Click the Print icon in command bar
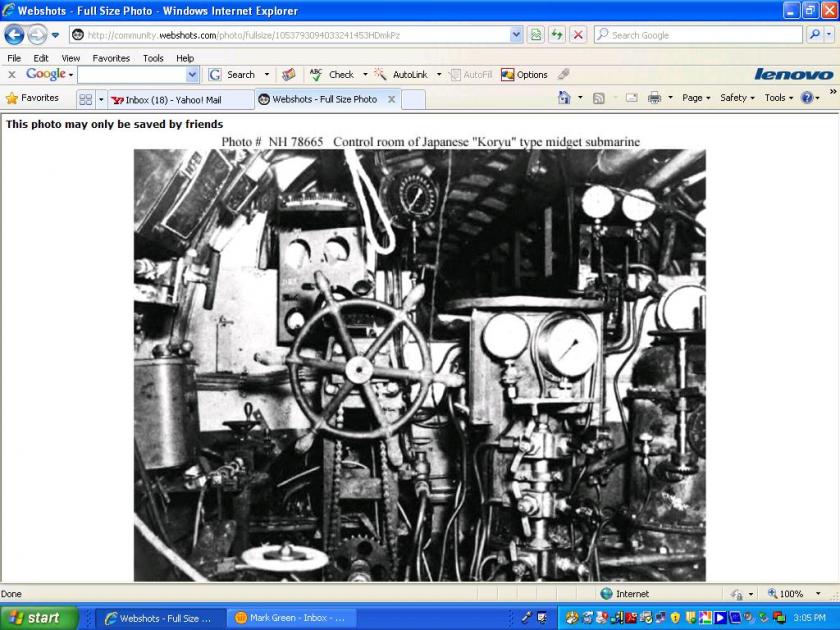This screenshot has height=630, width=840. pos(654,98)
